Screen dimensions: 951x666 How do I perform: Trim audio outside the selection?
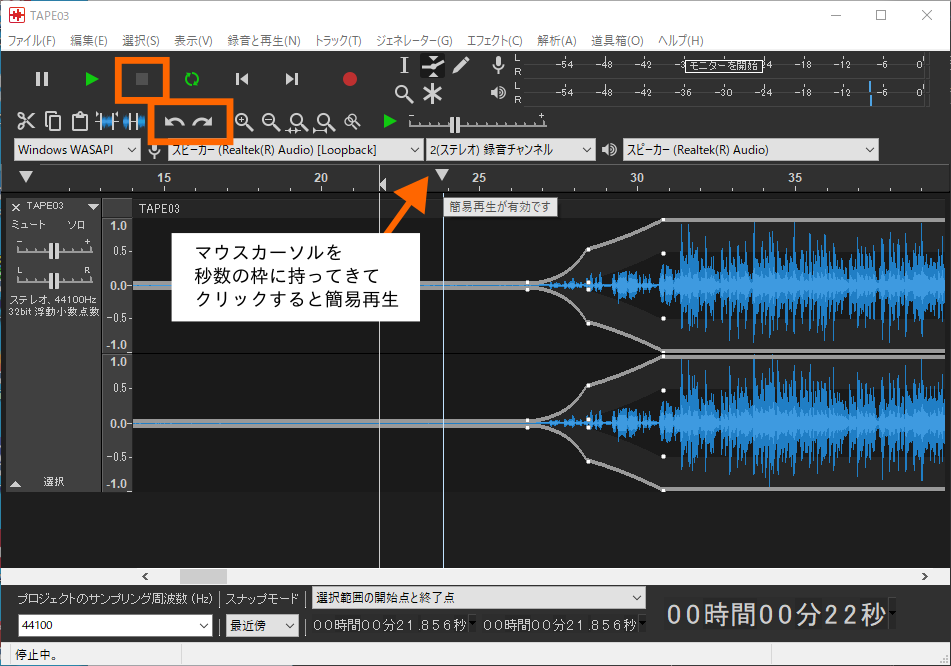[107, 121]
